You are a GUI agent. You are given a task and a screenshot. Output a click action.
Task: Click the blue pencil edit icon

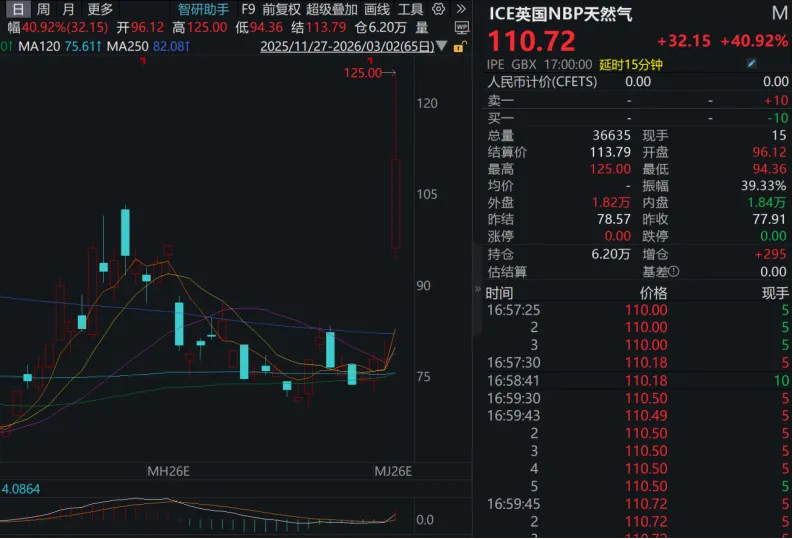(x=752, y=64)
